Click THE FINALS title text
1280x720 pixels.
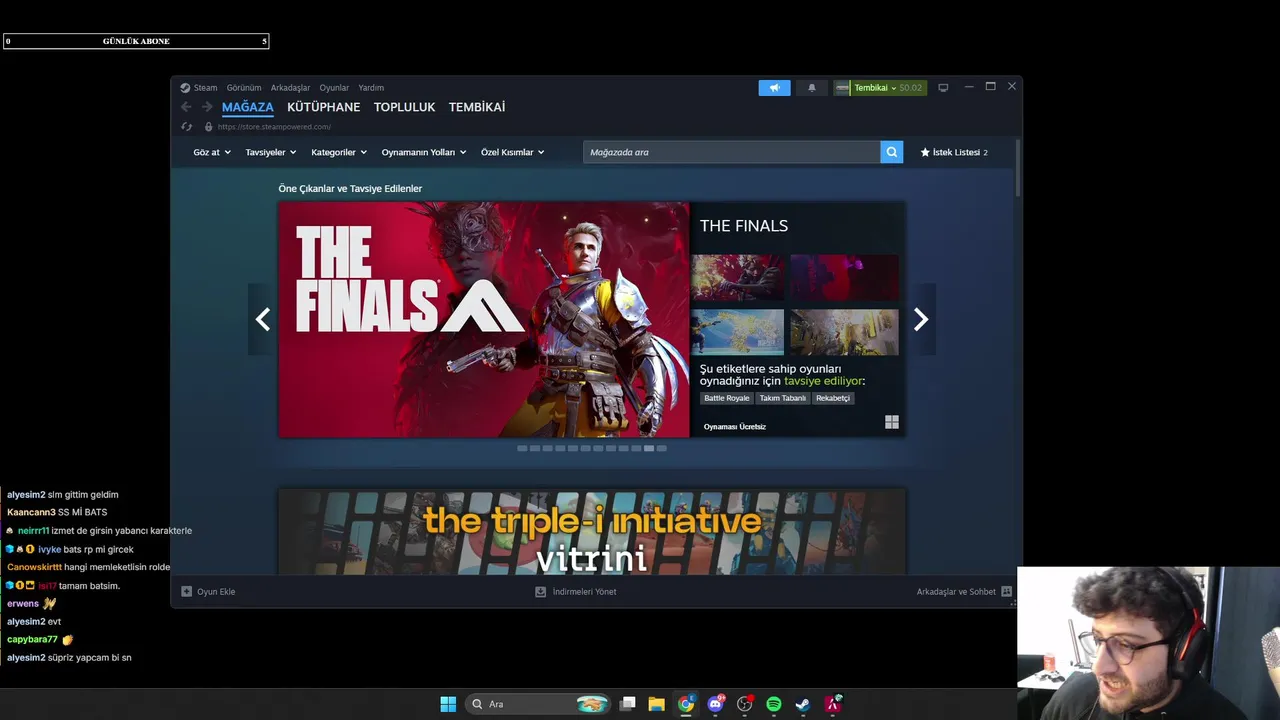[x=744, y=226]
